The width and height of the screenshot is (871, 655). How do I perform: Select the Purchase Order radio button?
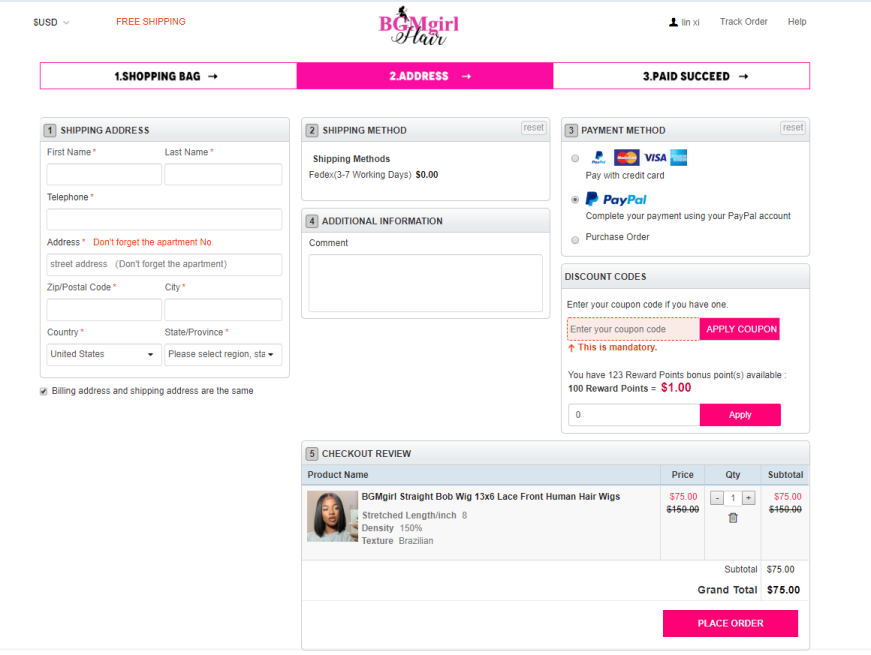pyautogui.click(x=575, y=239)
